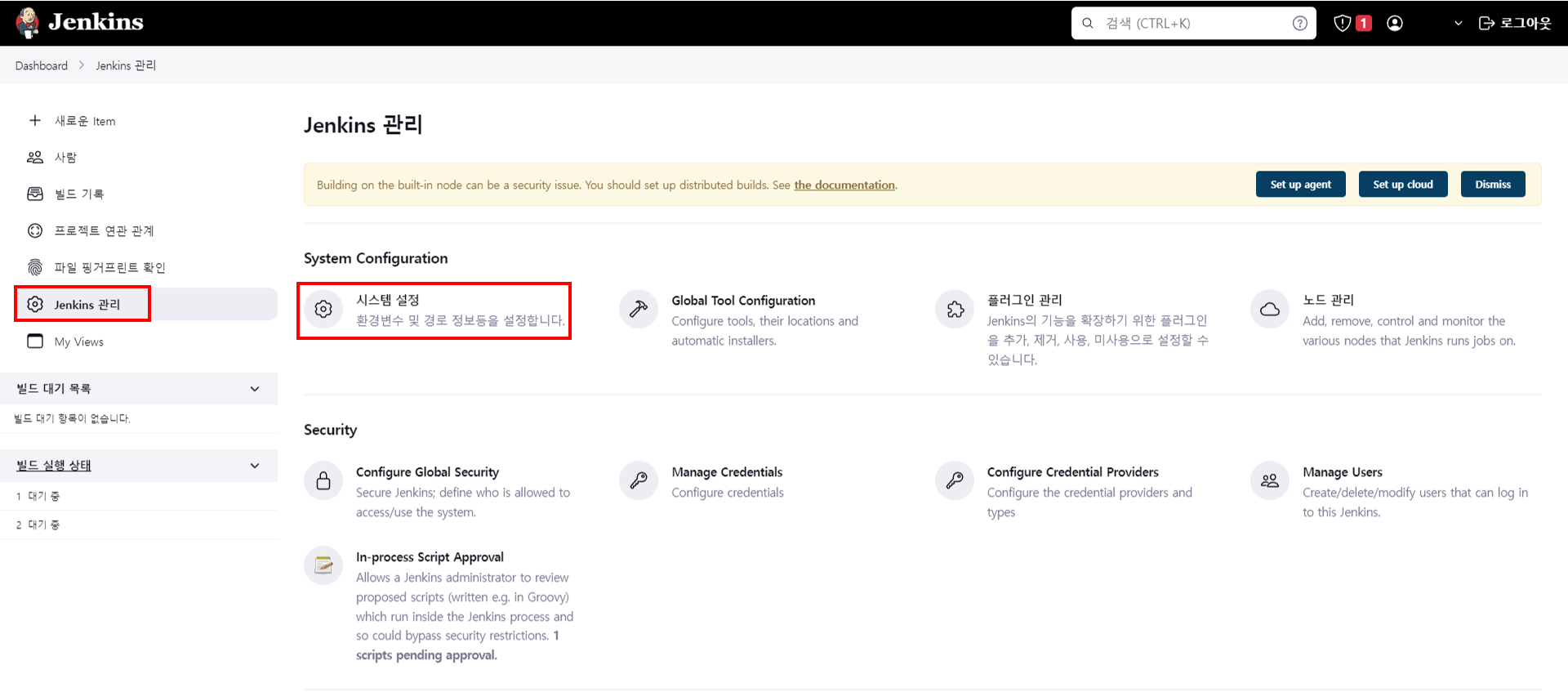
Task: Open the user menu dropdown arrow
Action: [x=1459, y=23]
